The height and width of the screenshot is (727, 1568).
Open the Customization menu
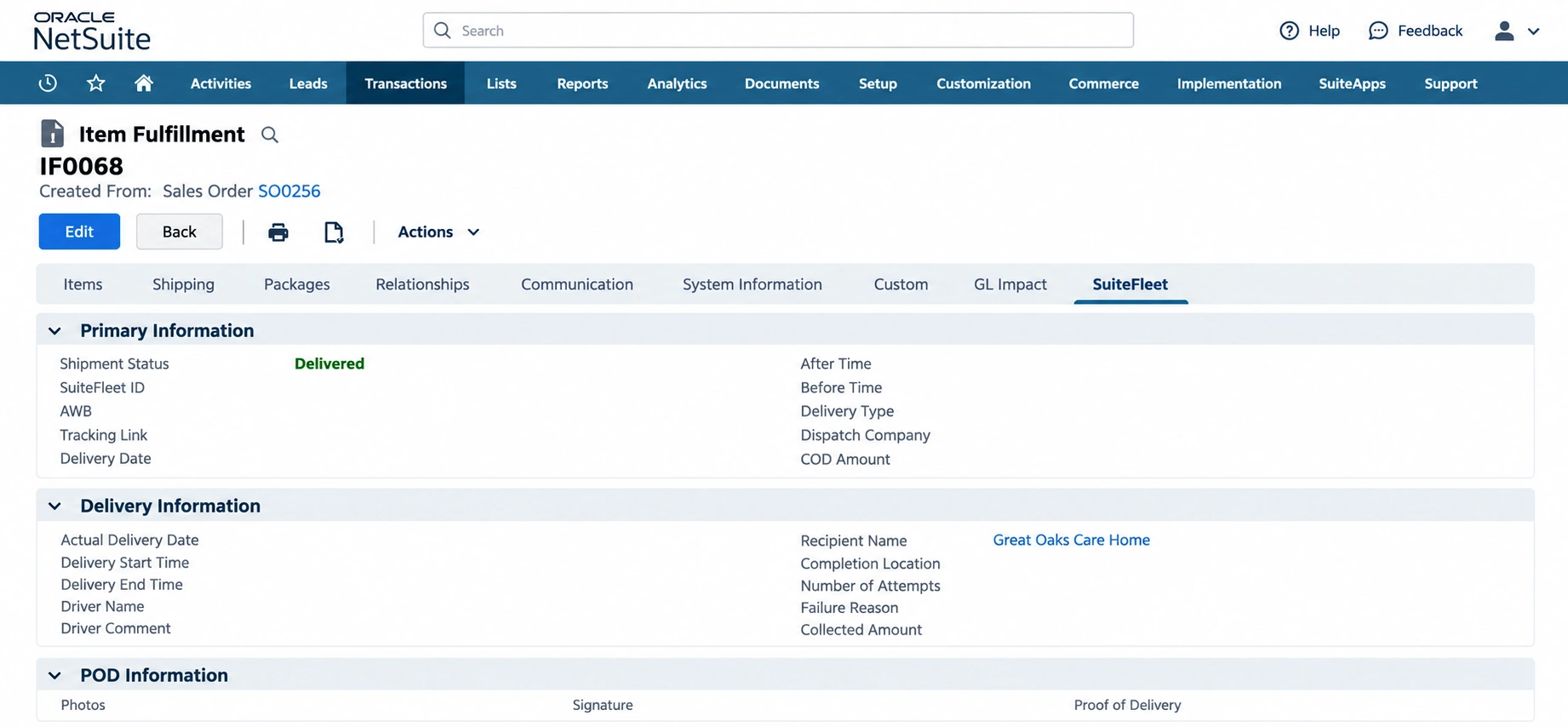tap(983, 83)
